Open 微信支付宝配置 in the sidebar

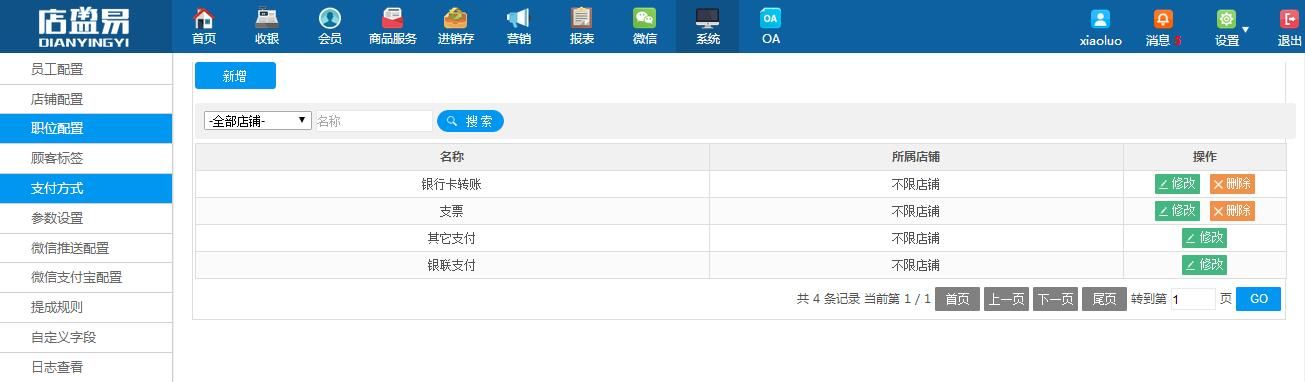(x=86, y=277)
